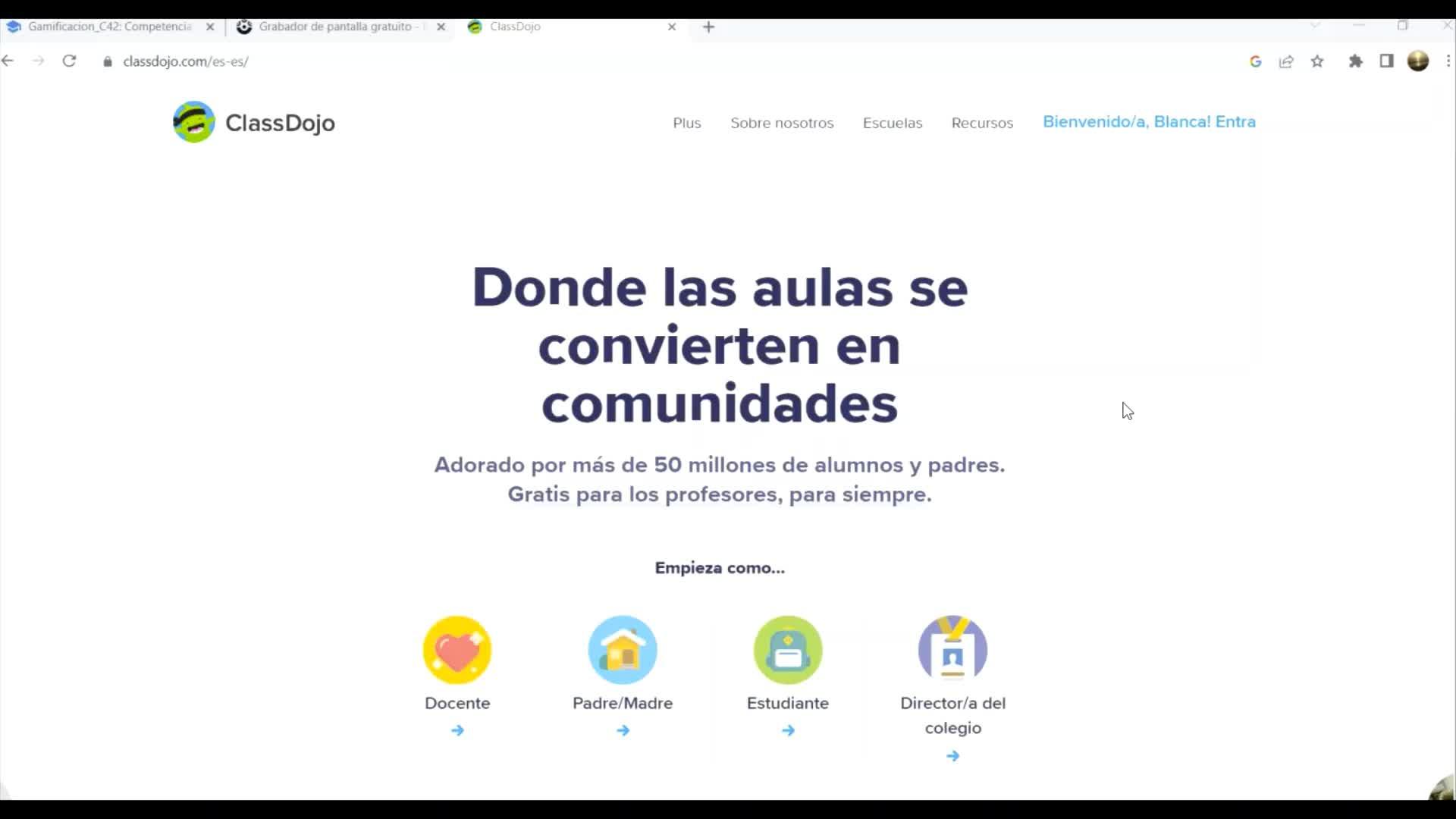Open the Recursos navigation menu
This screenshot has width=1456, height=819.
(x=982, y=123)
